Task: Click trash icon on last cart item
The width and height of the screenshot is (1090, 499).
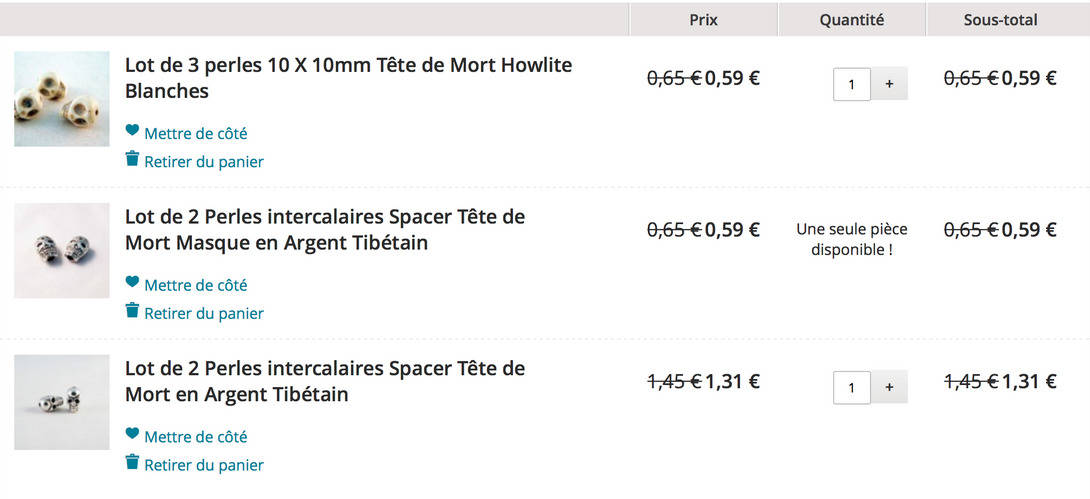Action: 132,463
